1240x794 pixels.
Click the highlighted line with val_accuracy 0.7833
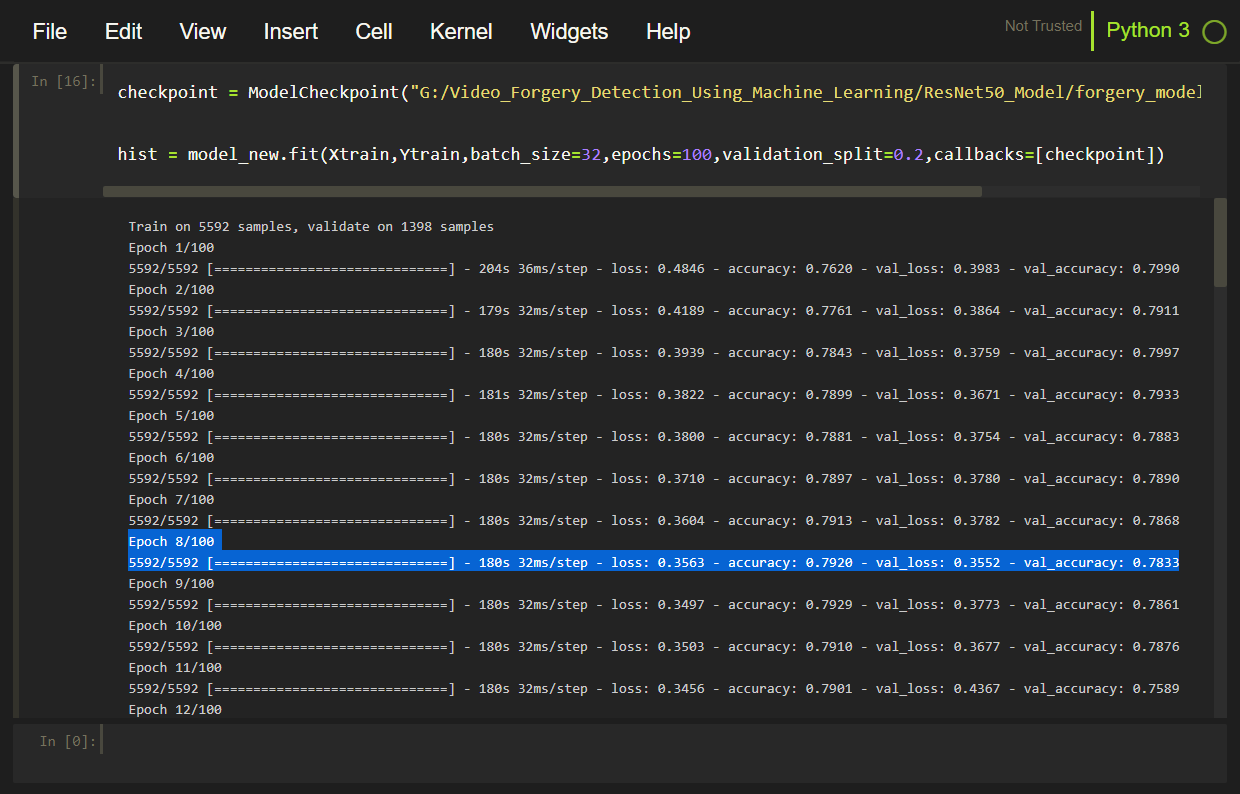[x=654, y=563]
